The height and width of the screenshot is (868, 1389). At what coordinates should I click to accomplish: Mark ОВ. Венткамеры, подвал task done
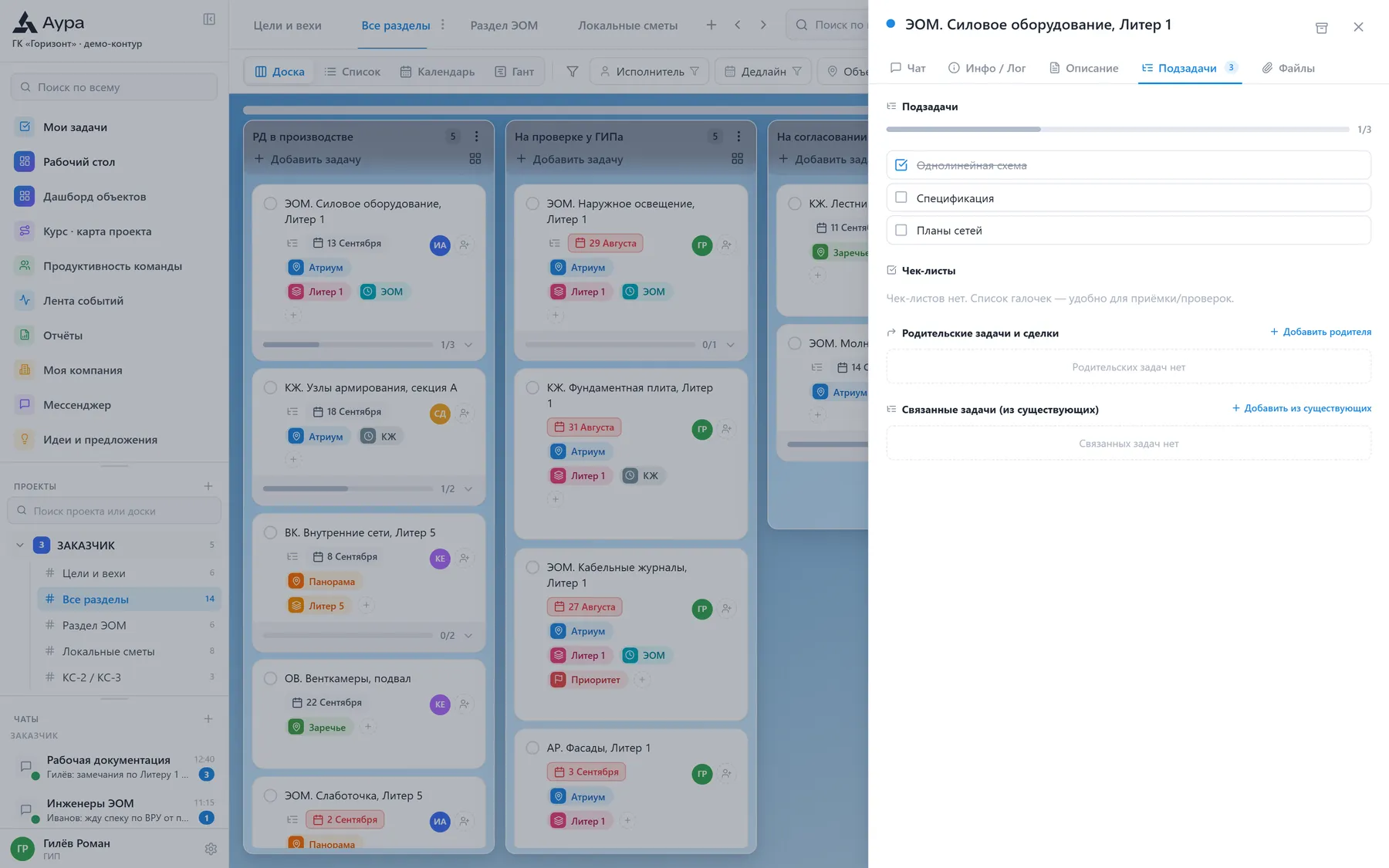pos(270,678)
